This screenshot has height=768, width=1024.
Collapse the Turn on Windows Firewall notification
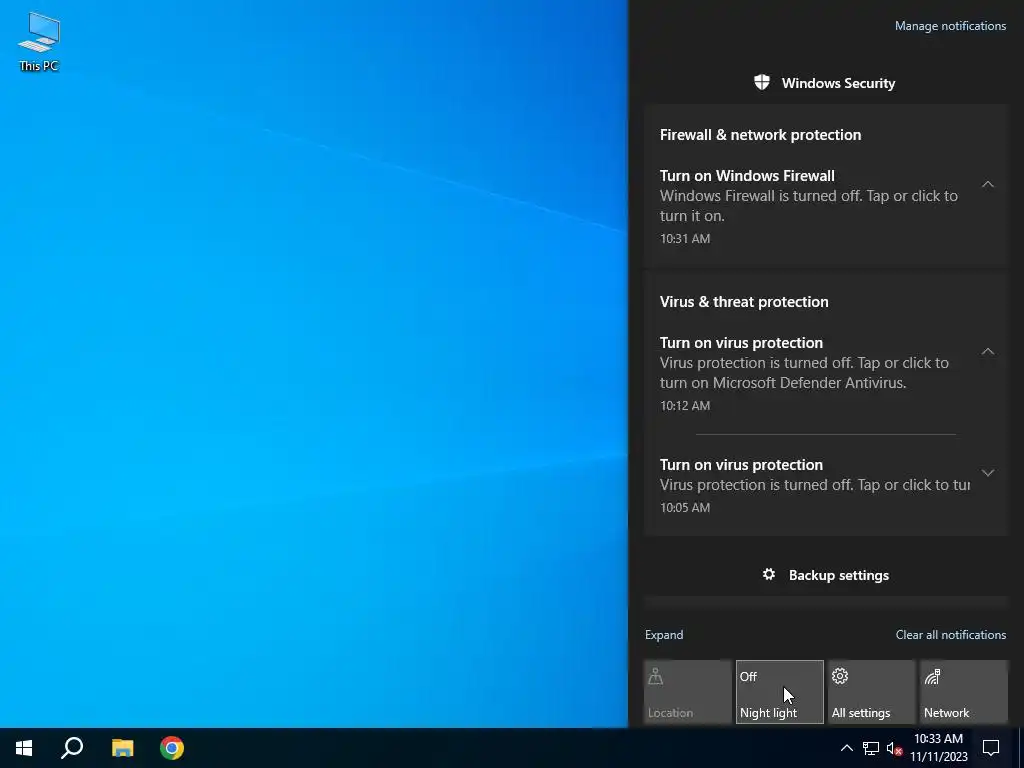click(x=988, y=185)
